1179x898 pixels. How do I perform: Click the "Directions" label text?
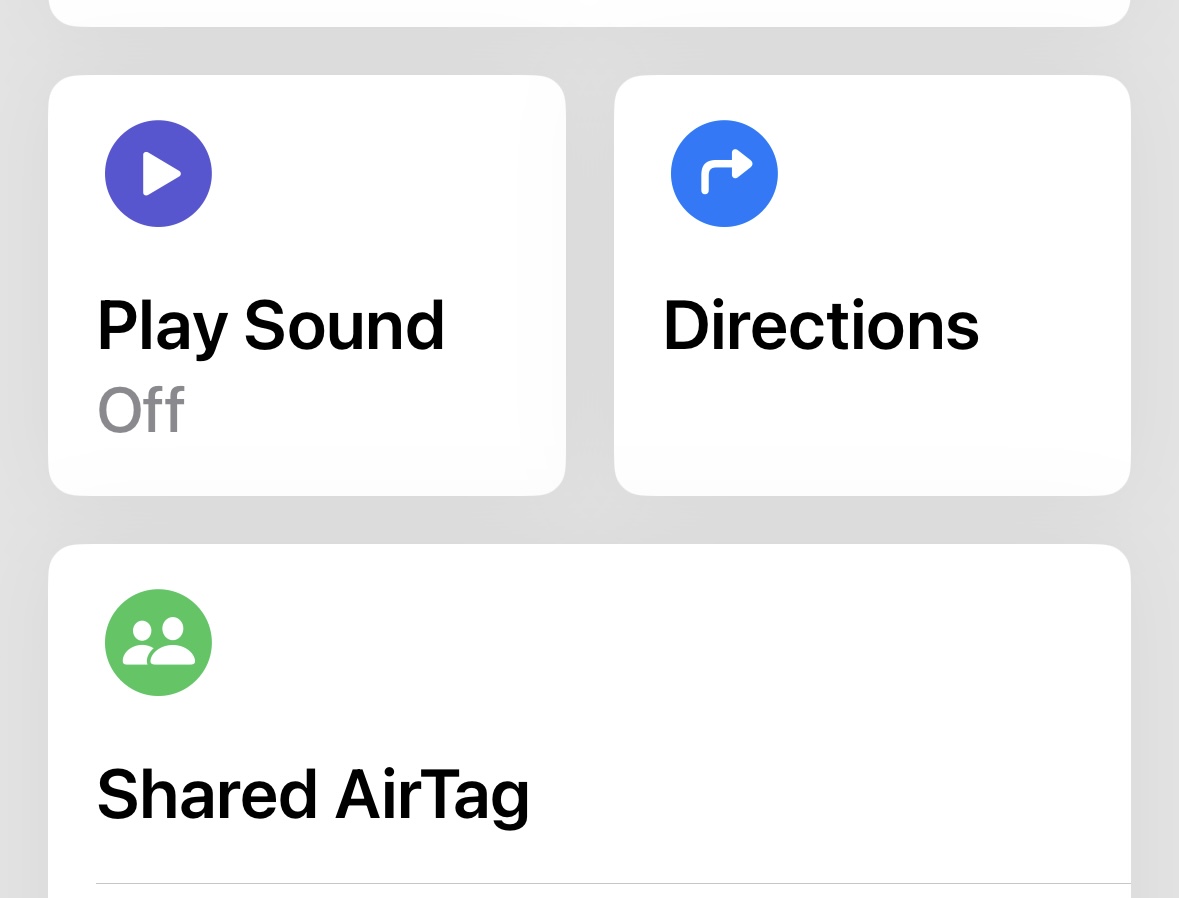820,326
